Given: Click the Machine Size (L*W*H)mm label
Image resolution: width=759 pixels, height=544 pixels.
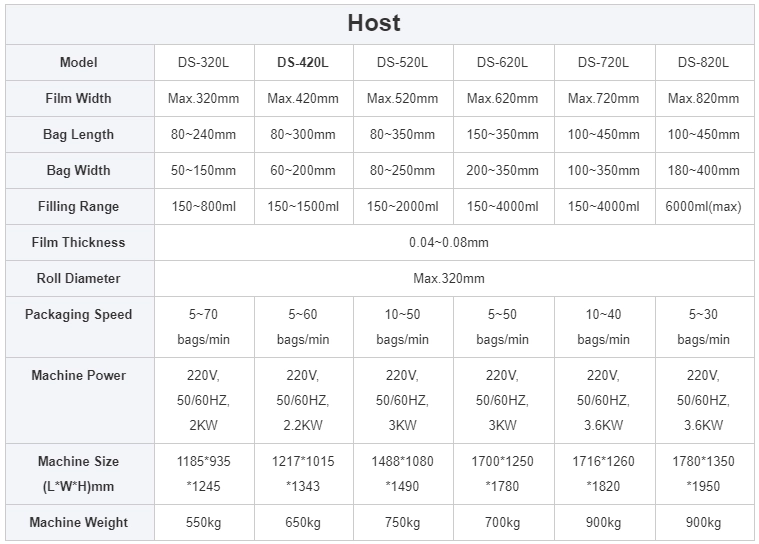Looking at the screenshot, I should click(x=78, y=474).
